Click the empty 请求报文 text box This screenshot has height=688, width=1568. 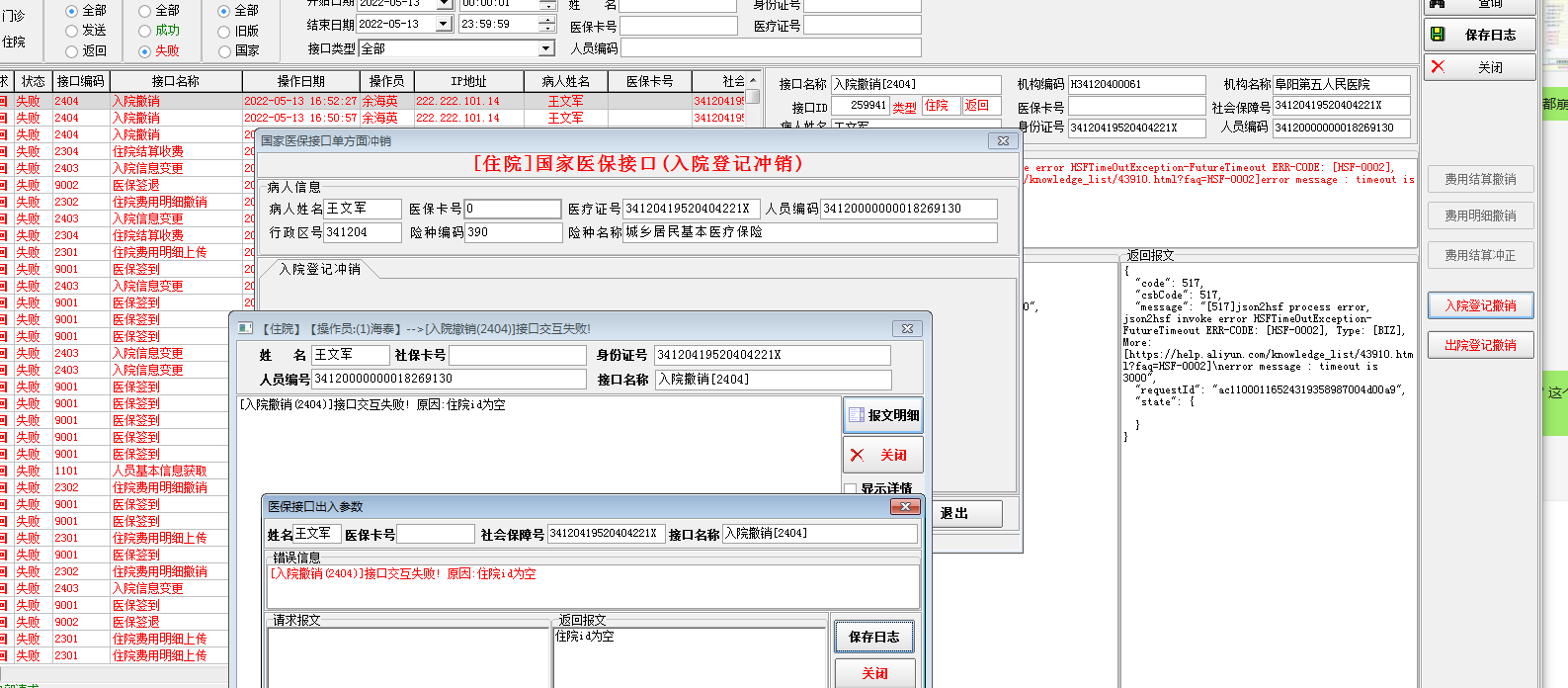409,657
